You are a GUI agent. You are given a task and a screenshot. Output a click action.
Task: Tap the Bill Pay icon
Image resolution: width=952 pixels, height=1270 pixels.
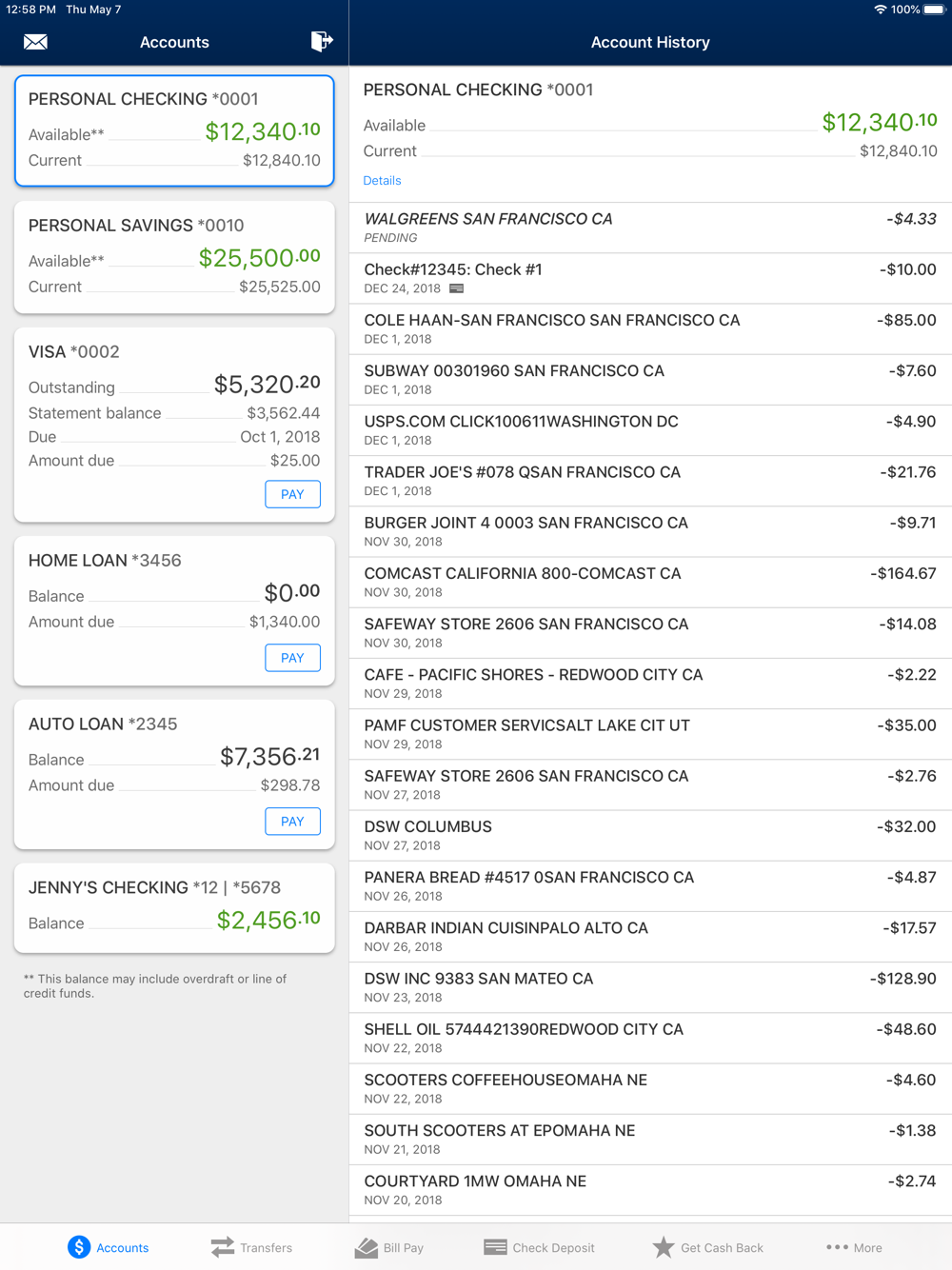[367, 1247]
